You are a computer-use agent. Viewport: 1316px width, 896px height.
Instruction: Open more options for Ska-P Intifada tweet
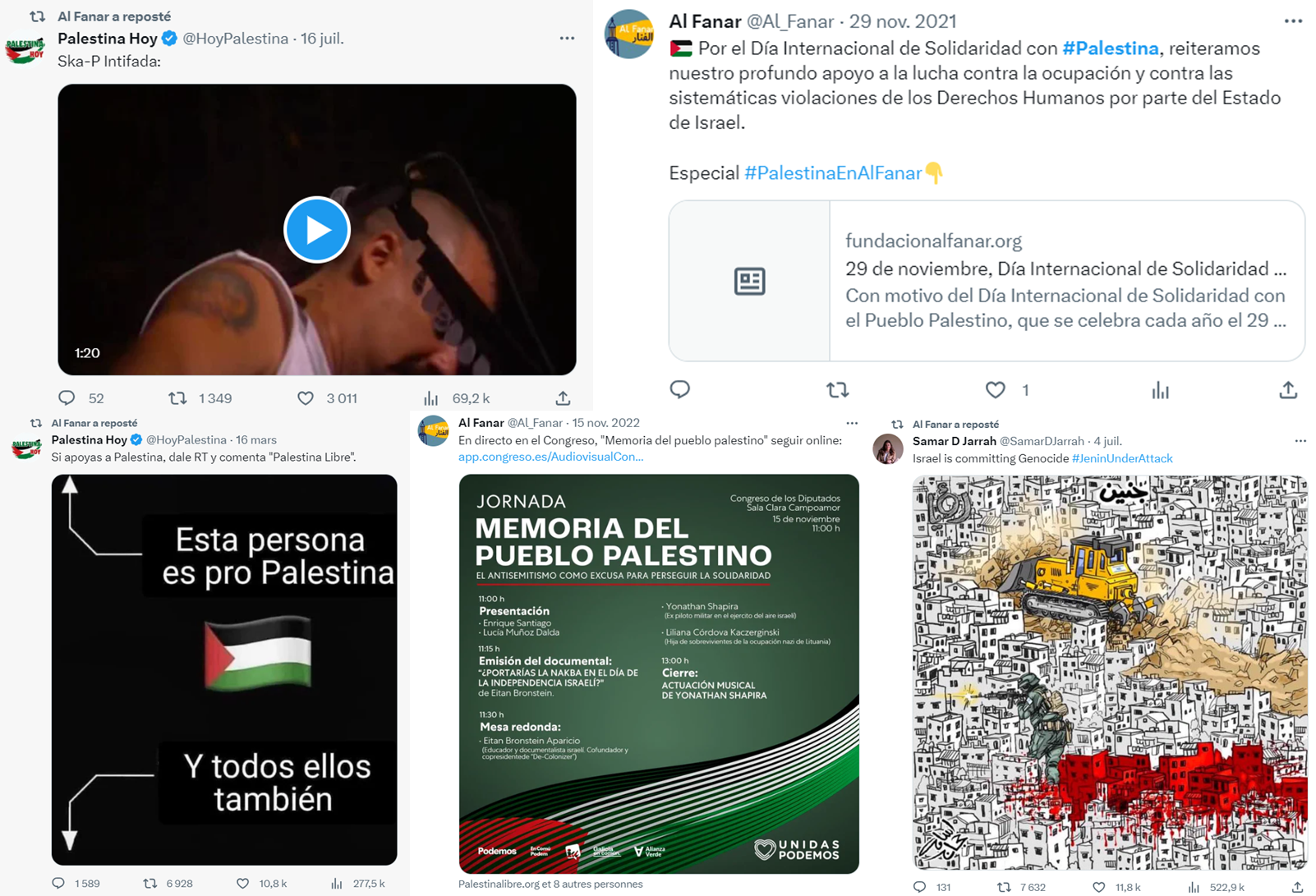pos(567,39)
